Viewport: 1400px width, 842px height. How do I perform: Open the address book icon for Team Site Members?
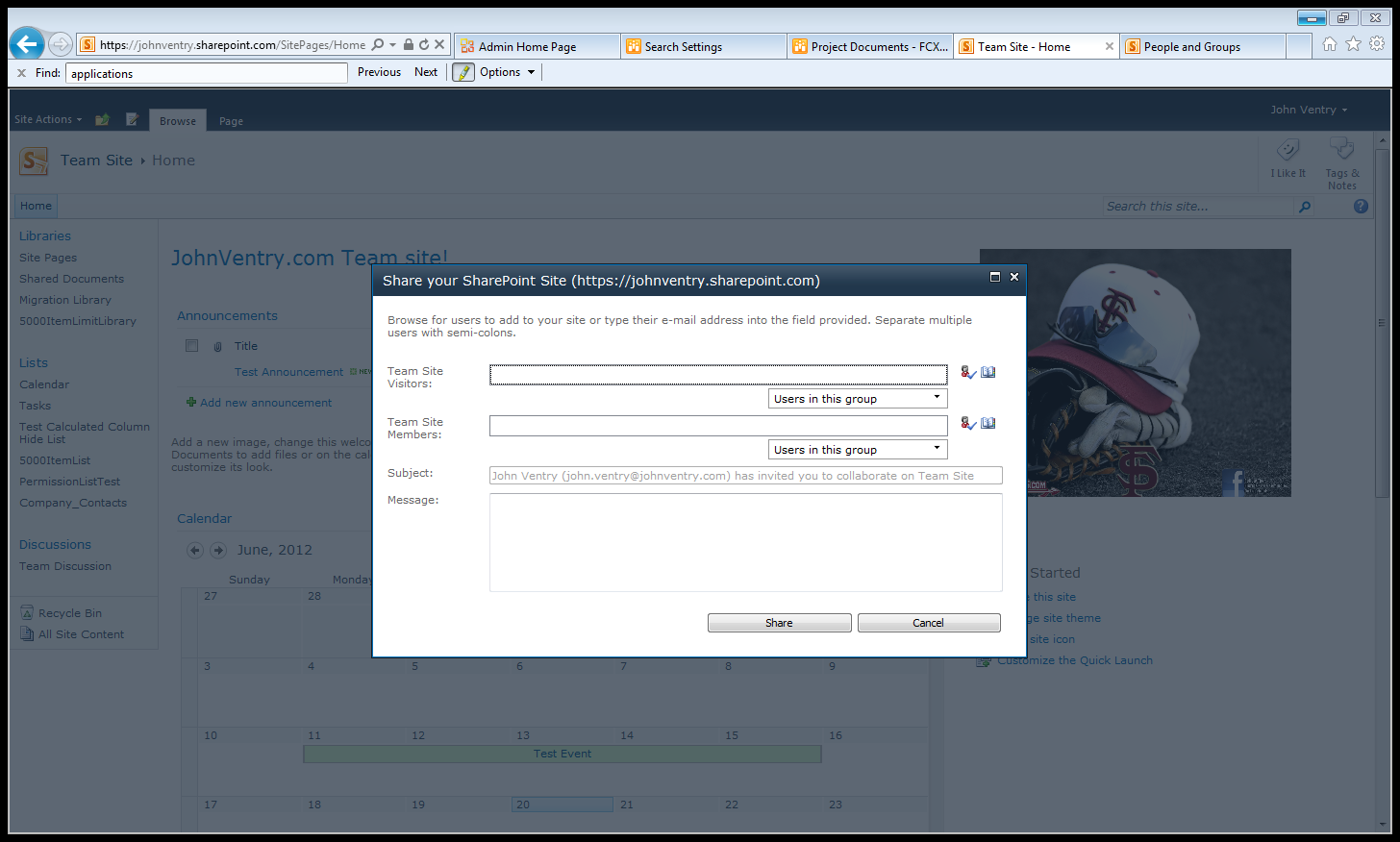coord(988,423)
